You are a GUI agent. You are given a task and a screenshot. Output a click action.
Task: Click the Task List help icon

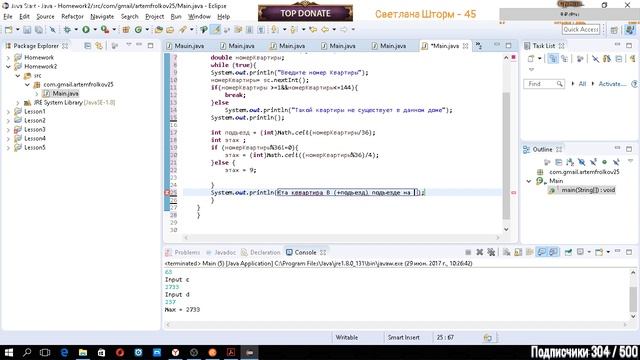pos(634,84)
